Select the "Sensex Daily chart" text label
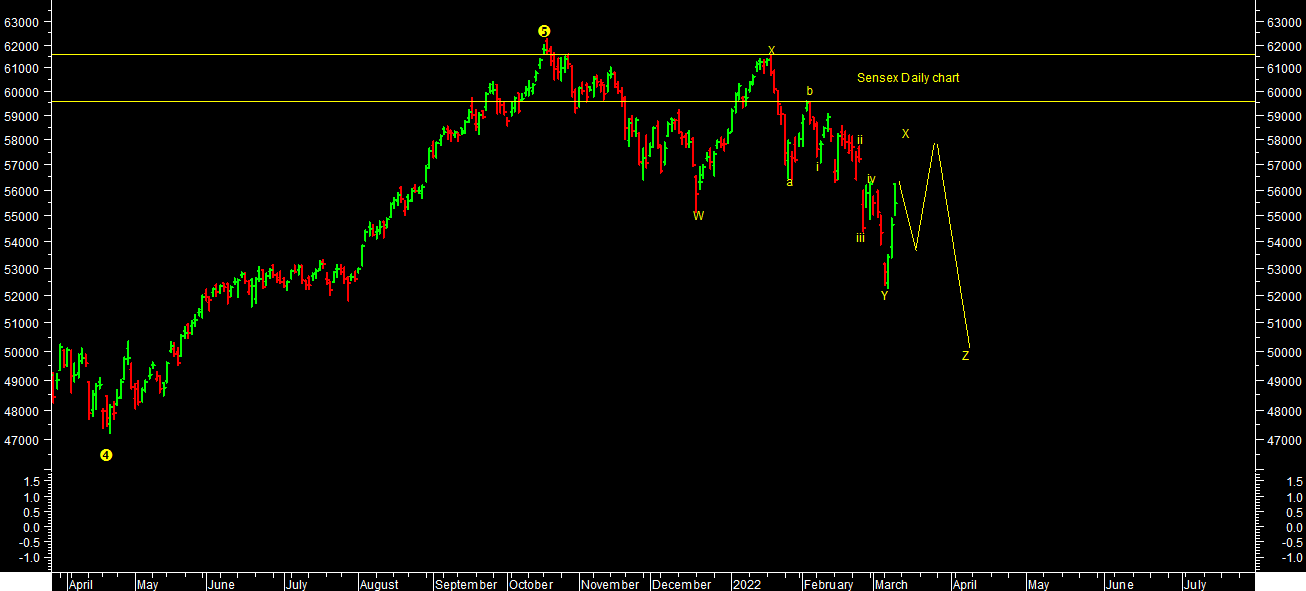Viewport: 1306px width, 591px height. 907,78
